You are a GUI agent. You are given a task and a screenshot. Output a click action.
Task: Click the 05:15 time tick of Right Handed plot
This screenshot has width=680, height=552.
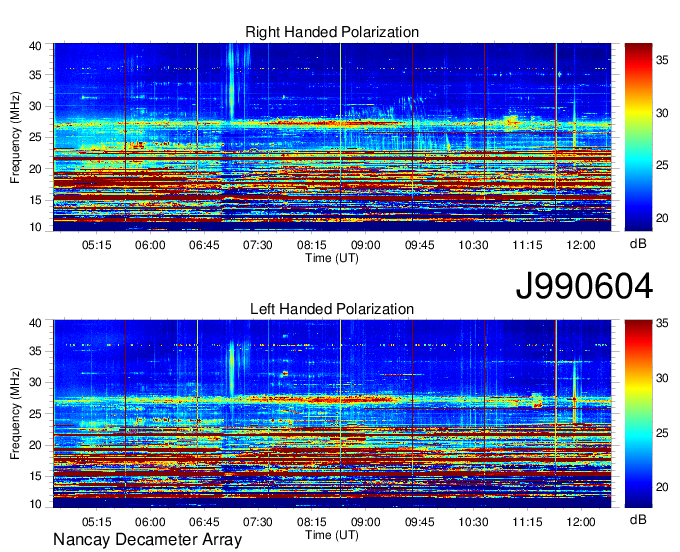pos(96,245)
